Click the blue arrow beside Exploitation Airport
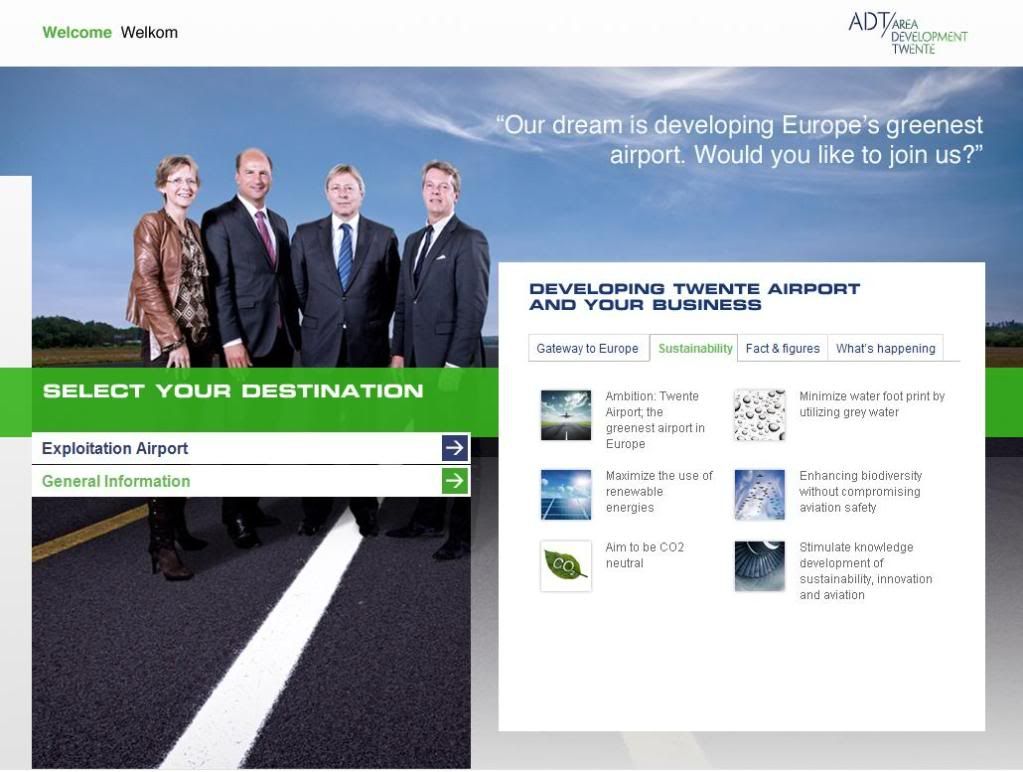1023x772 pixels. [455, 448]
